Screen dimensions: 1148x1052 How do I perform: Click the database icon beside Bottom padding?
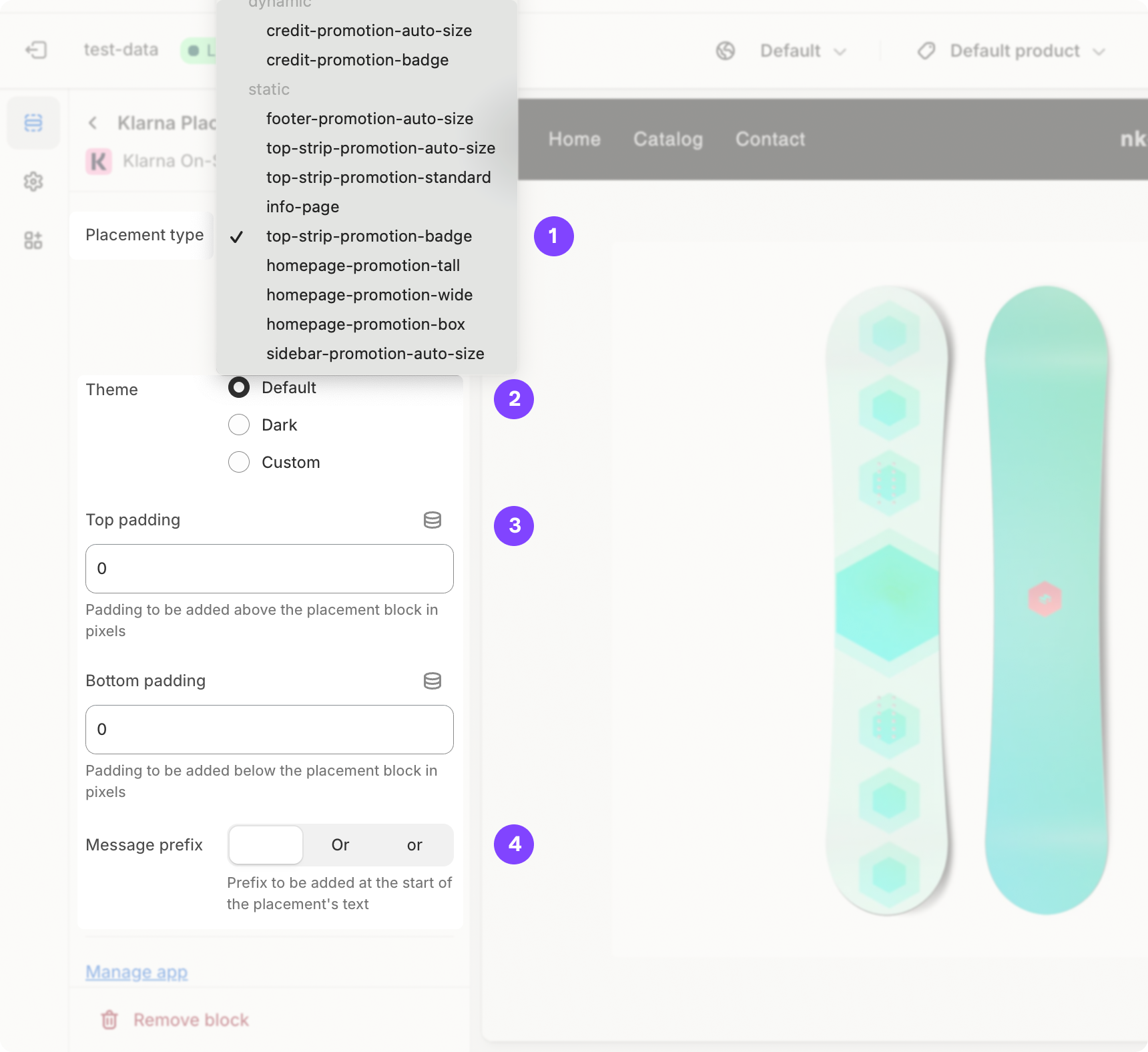pyautogui.click(x=433, y=681)
